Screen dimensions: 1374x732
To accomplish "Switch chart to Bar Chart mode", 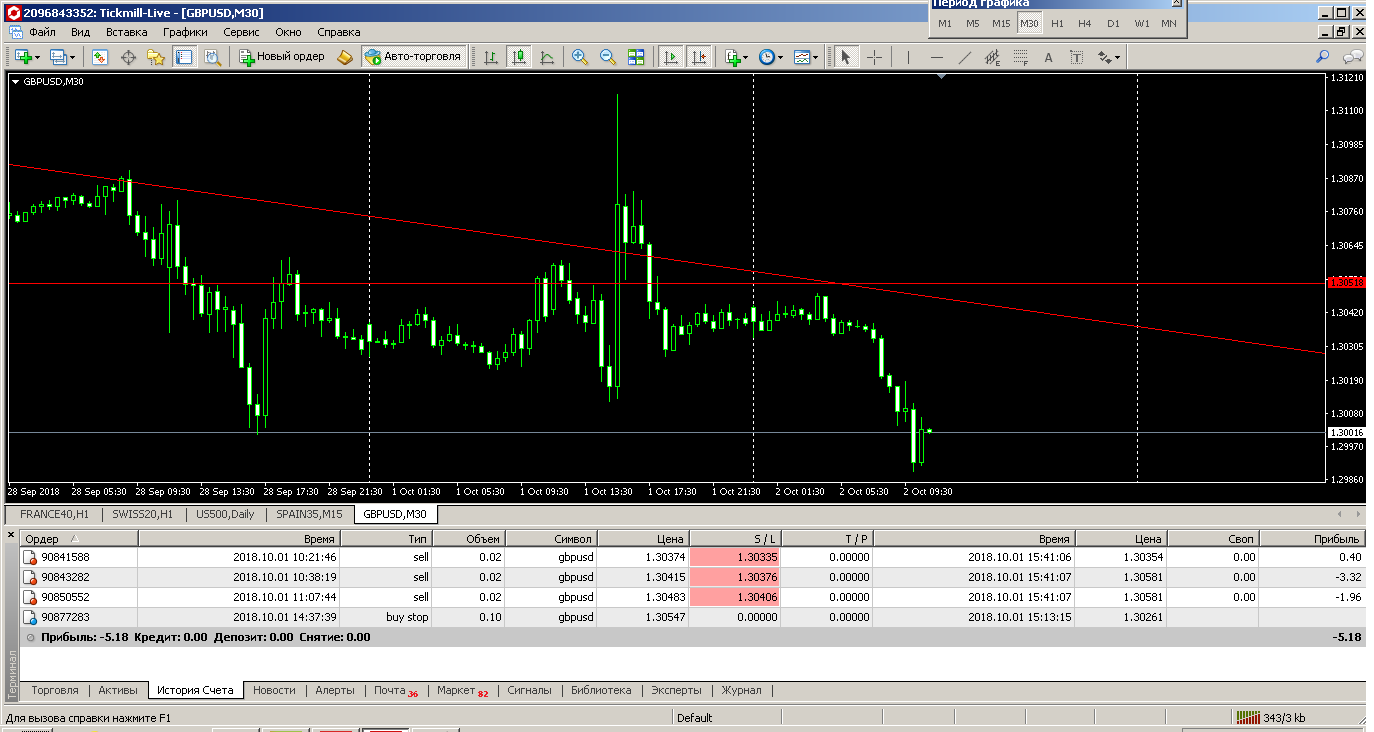I will pos(490,57).
